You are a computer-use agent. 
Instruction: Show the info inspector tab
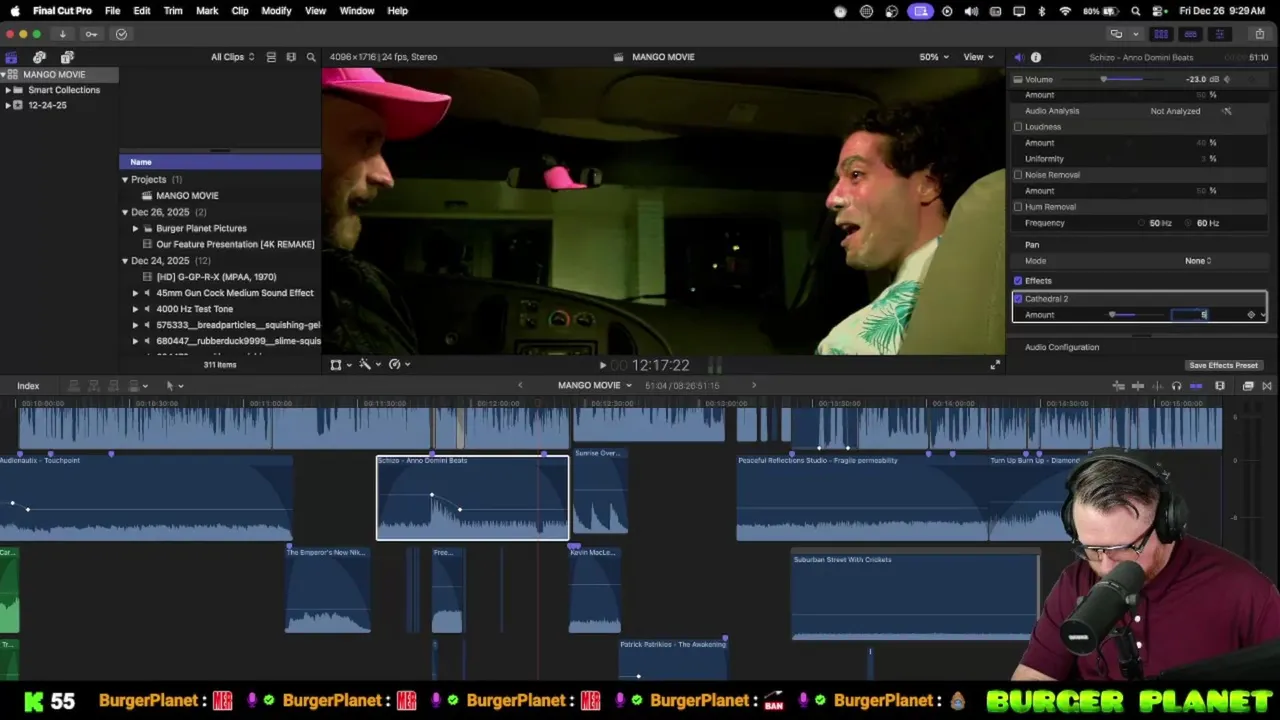tap(1036, 57)
